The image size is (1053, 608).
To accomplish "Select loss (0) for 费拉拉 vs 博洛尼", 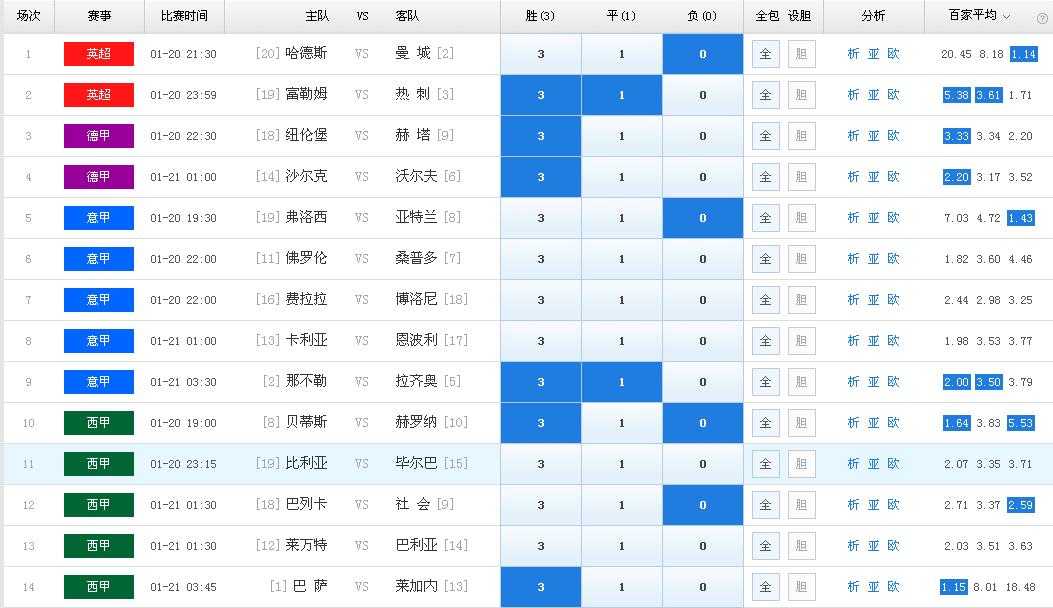I will [702, 300].
